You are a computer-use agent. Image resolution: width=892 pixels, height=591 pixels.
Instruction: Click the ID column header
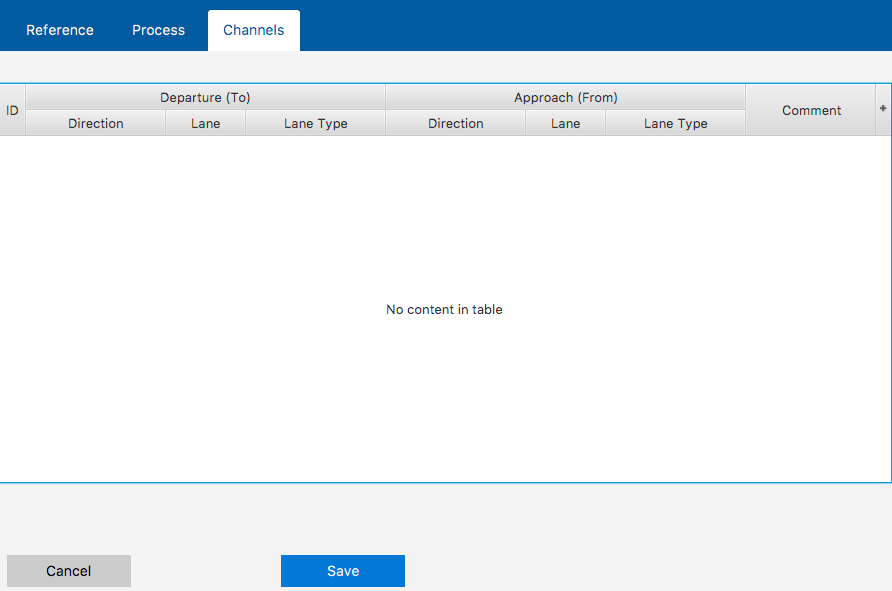tap(13, 110)
